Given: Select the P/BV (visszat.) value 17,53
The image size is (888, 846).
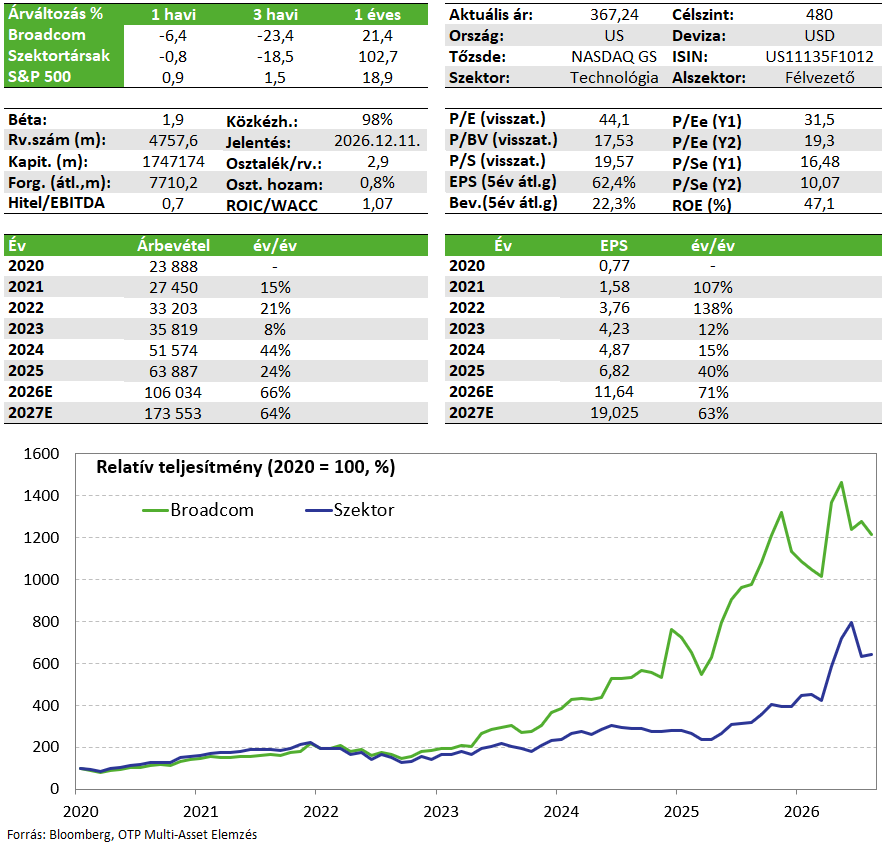Looking at the screenshot, I should point(614,141).
